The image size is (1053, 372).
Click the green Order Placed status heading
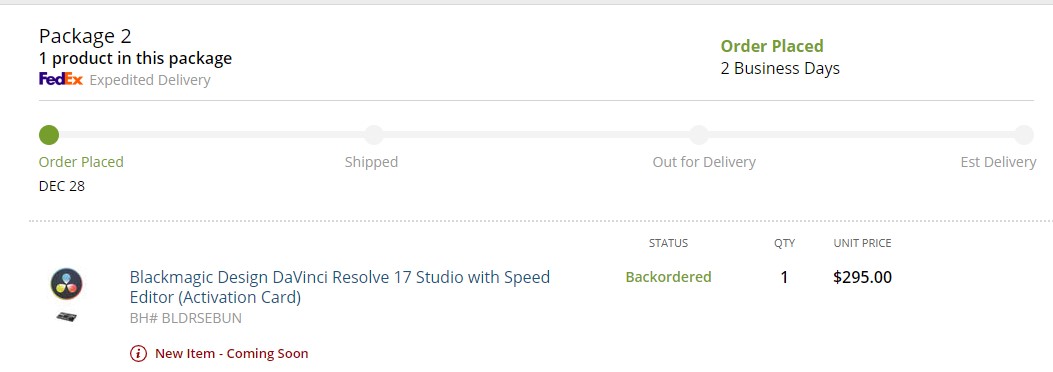[772, 46]
